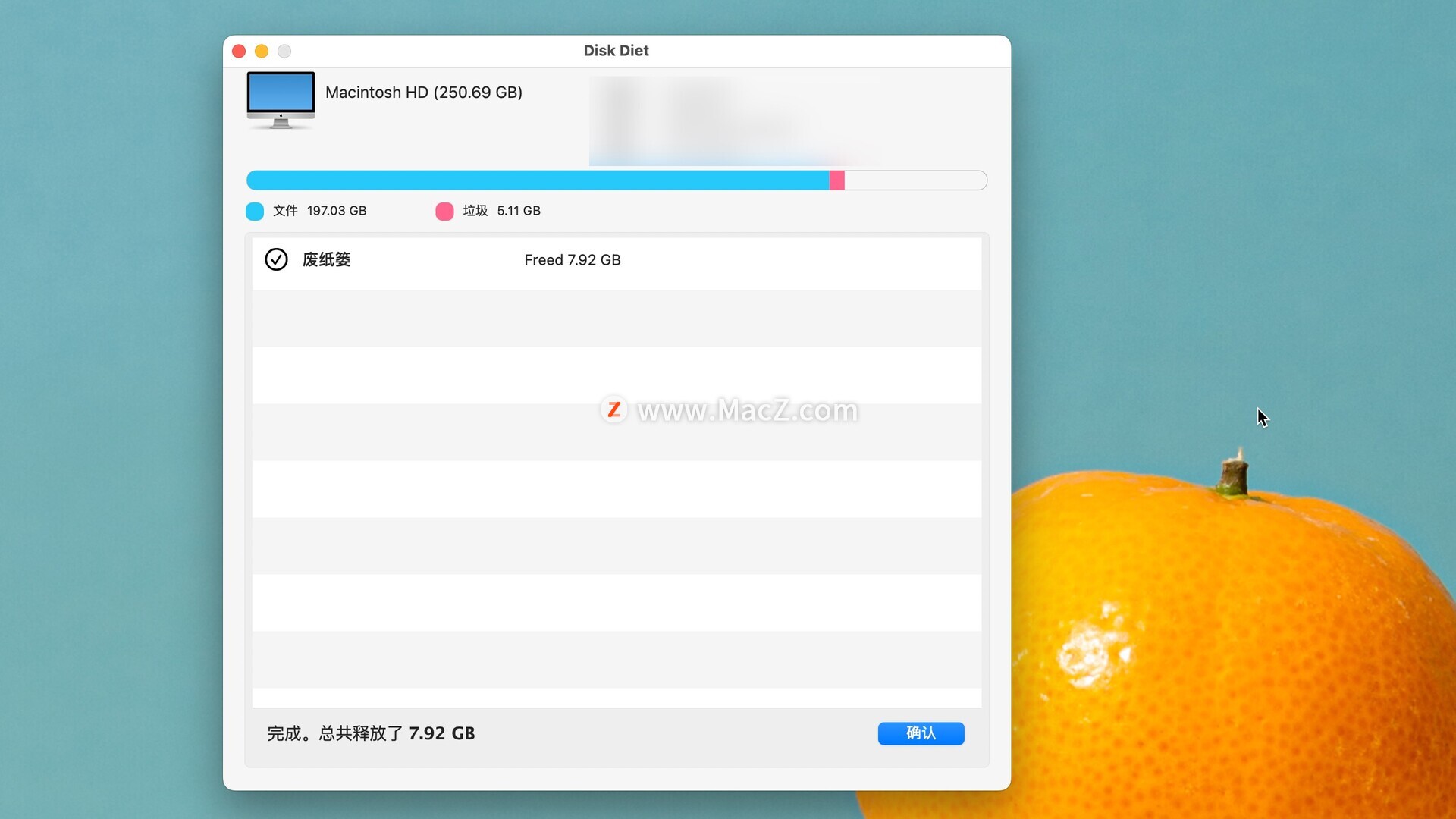Screen dimensions: 1456x819
Task: Click the 确认 confirm button
Action: [921, 733]
